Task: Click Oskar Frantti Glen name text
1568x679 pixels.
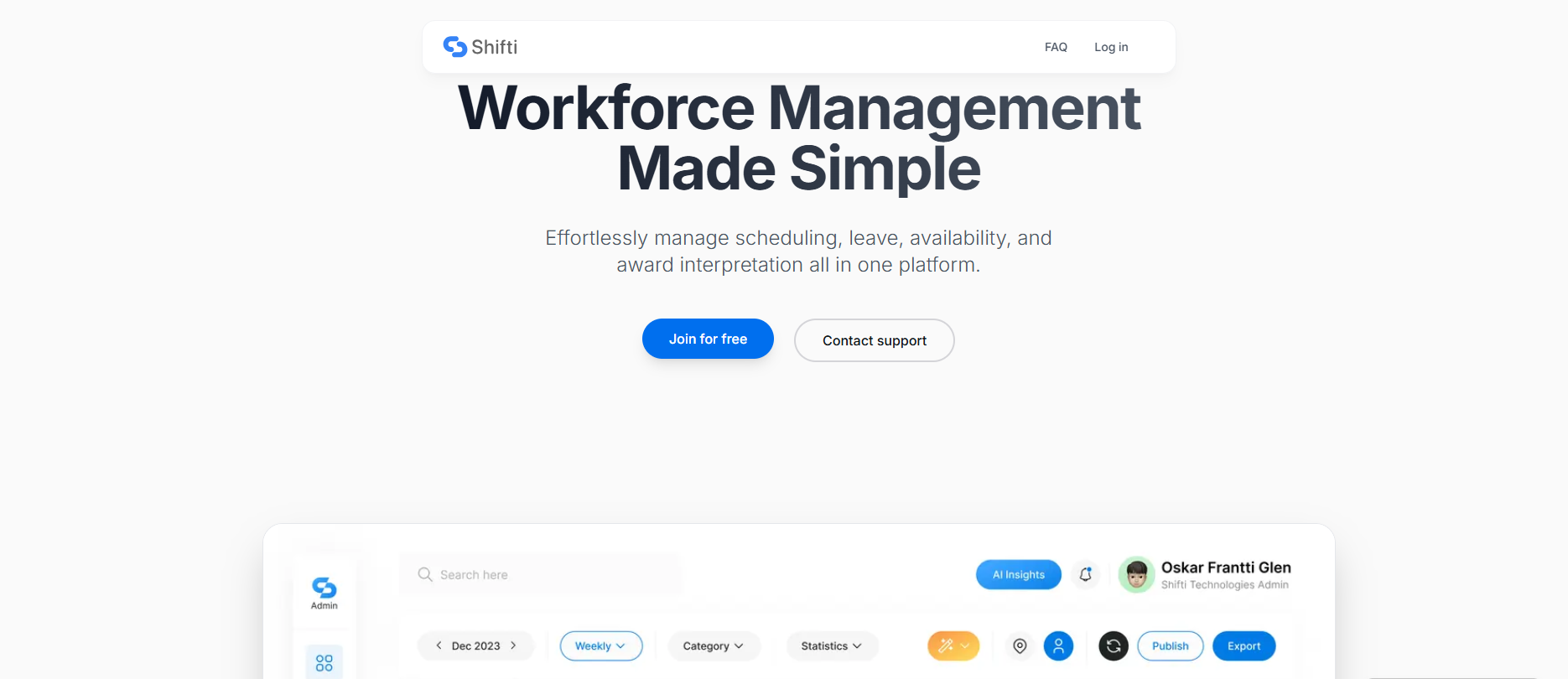Action: point(1226,568)
